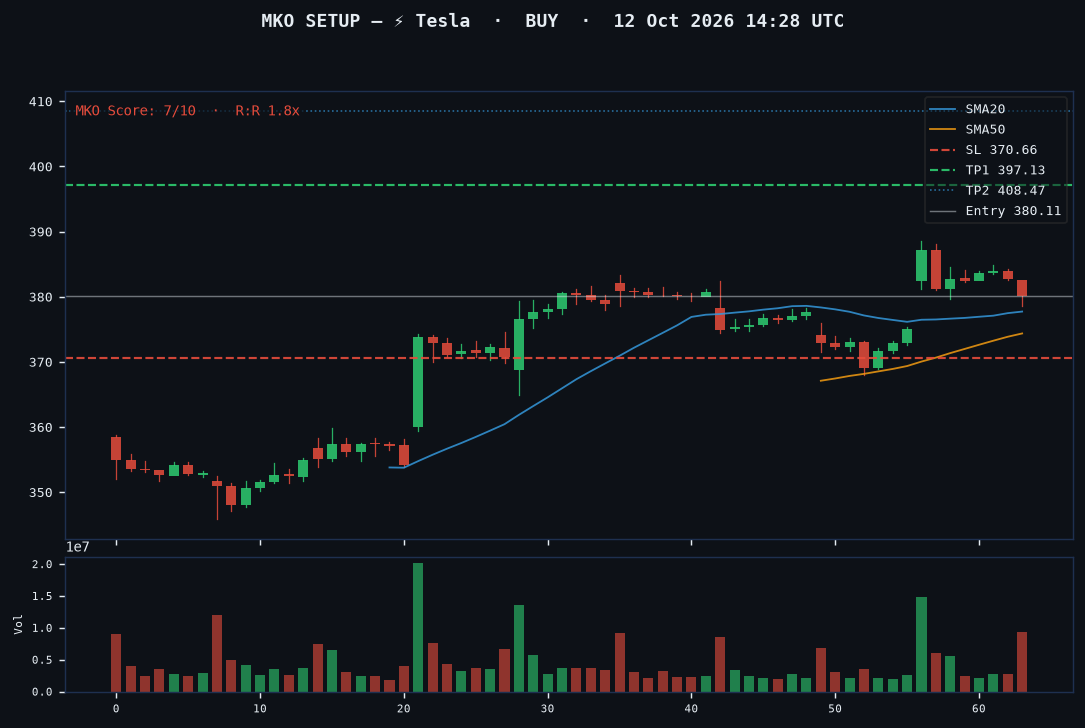Click the tall green candle at index 28
1085x728 pixels.
(x=519, y=344)
